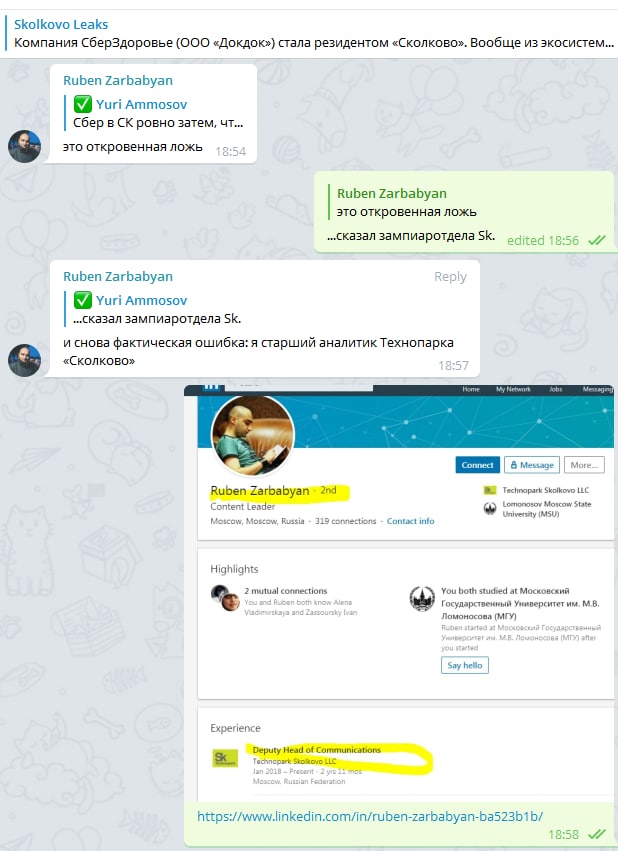Click the Say hello button

click(464, 665)
